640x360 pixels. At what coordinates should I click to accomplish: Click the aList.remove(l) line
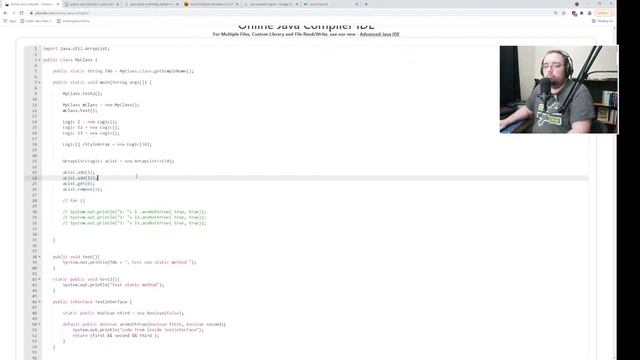coord(82,189)
